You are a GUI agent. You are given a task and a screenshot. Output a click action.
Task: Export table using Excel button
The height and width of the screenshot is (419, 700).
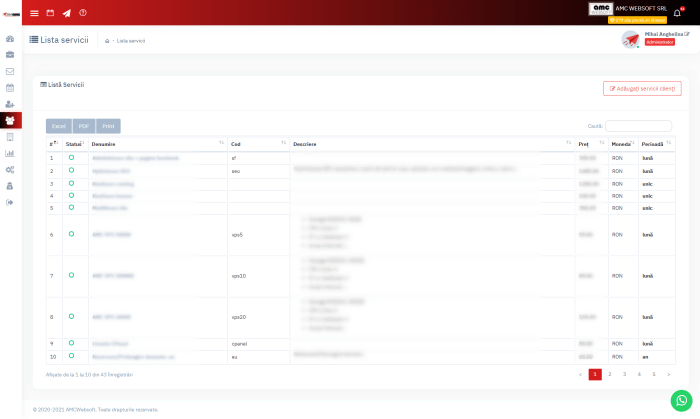tap(58, 126)
